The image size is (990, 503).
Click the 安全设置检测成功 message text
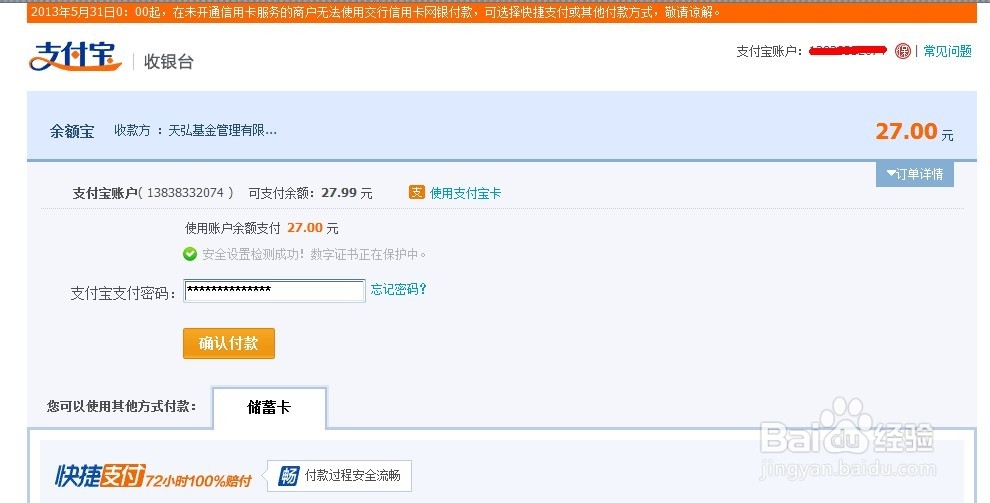[x=314, y=254]
